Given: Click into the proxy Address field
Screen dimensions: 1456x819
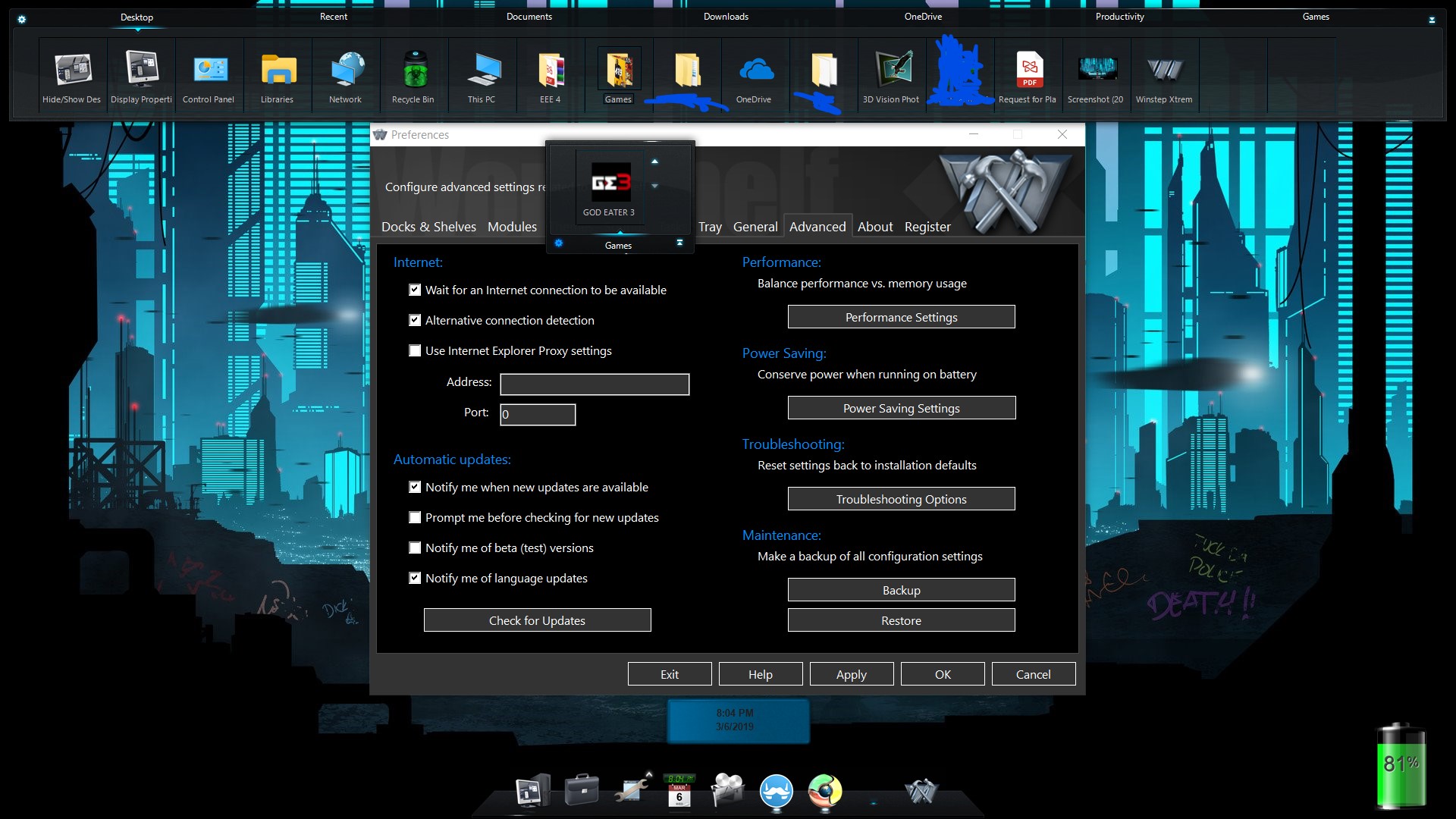Looking at the screenshot, I should pos(595,384).
